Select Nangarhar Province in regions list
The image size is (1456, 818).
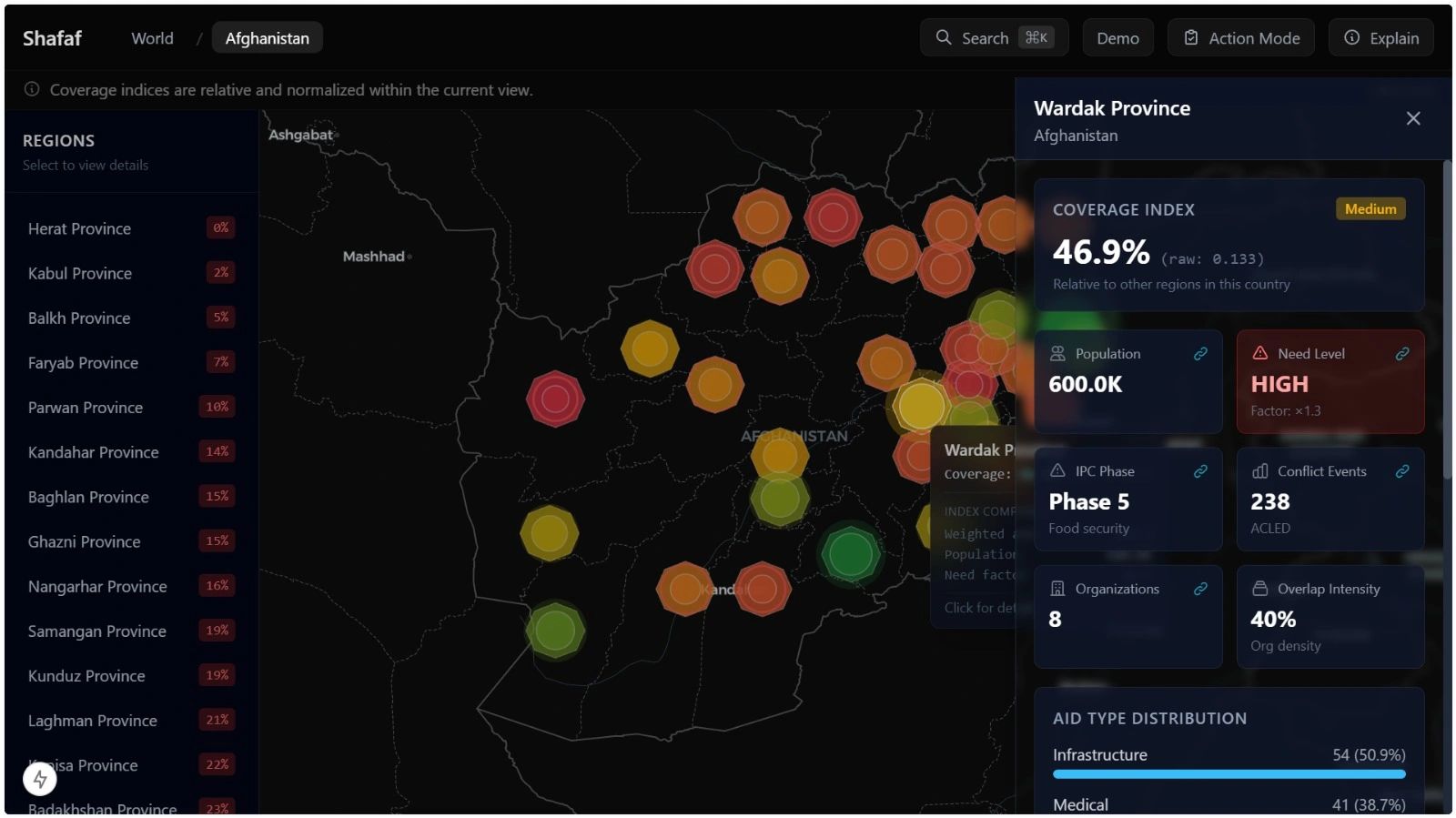(x=131, y=586)
